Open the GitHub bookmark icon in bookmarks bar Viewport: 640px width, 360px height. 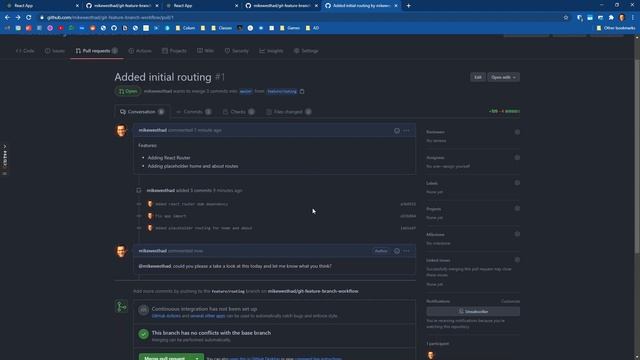[x=114, y=28]
